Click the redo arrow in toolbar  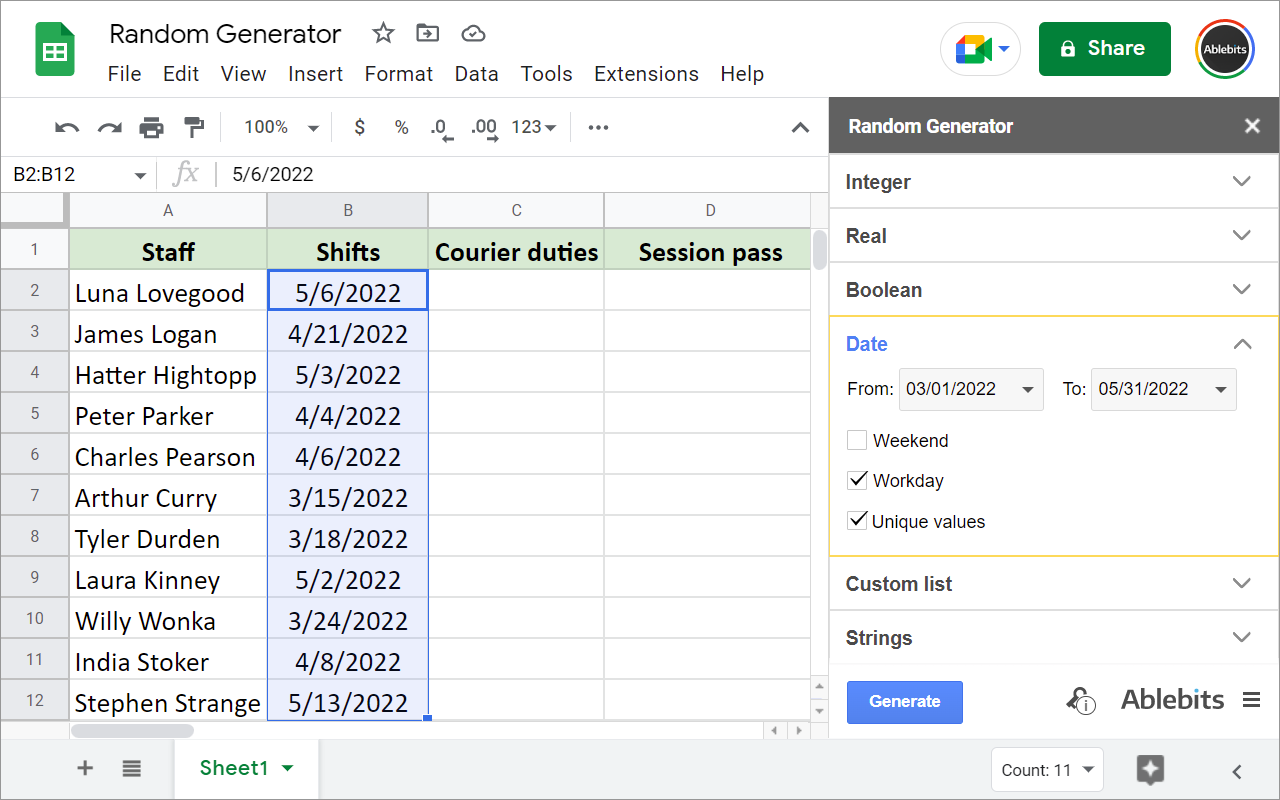point(109,127)
